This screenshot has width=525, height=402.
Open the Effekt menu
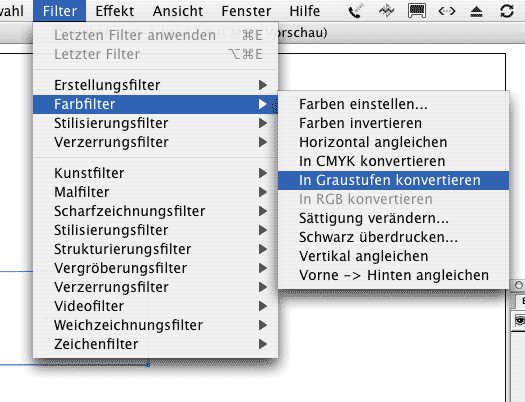pos(115,11)
